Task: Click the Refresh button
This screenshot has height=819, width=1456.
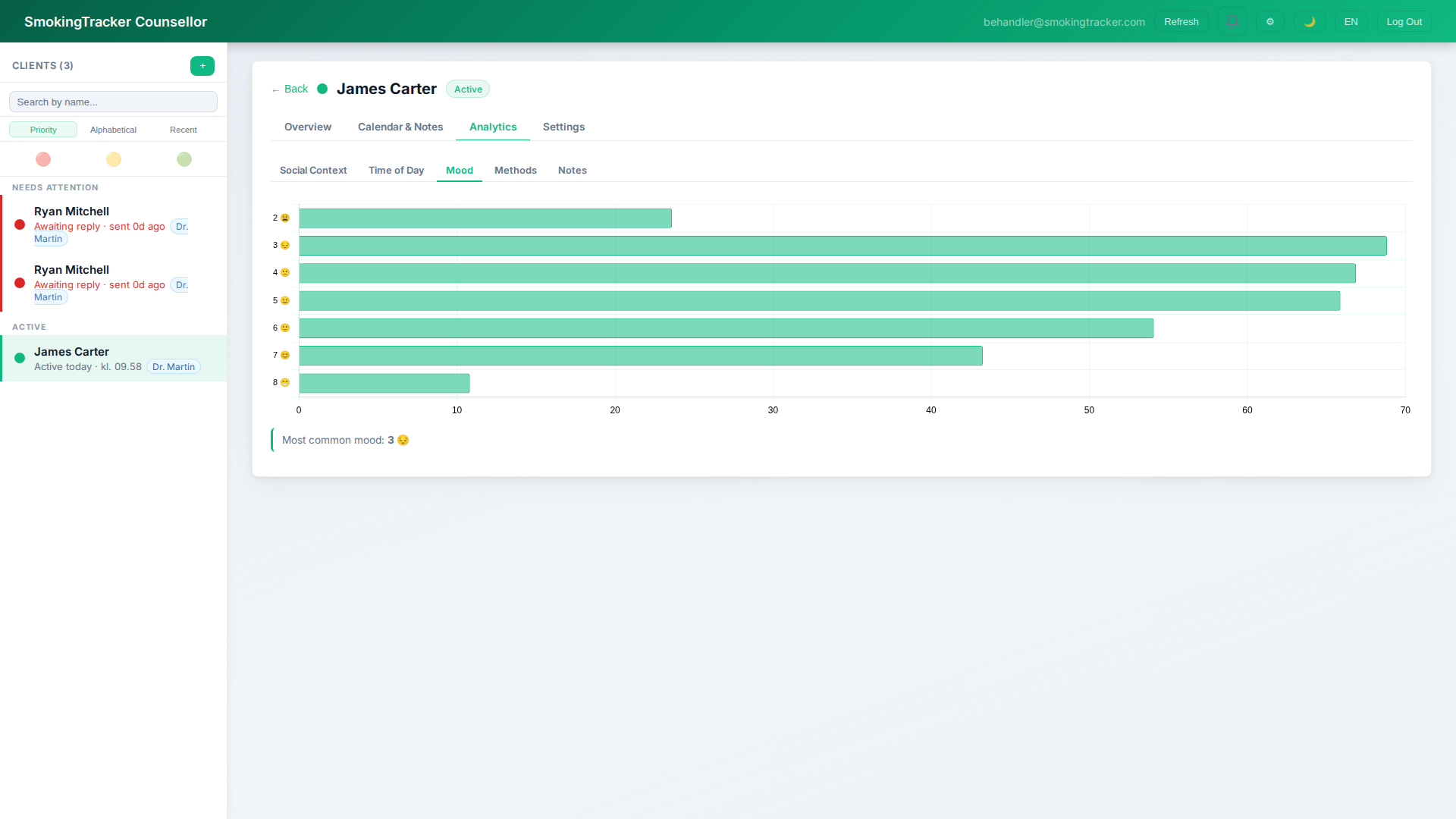Action: point(1181,21)
